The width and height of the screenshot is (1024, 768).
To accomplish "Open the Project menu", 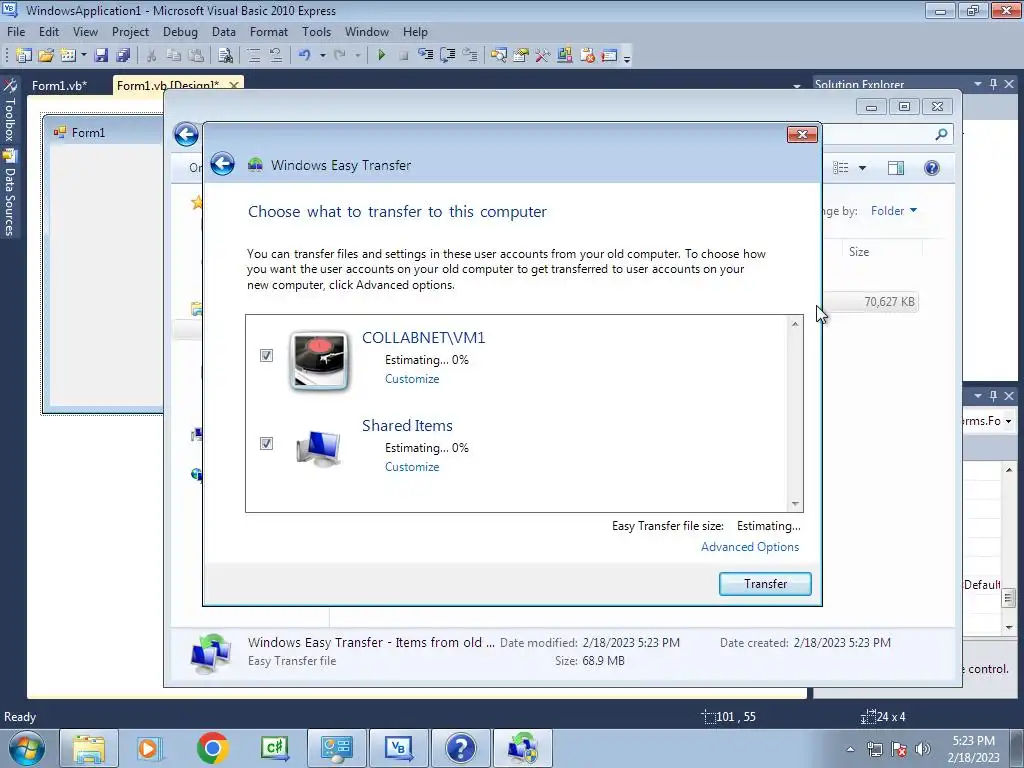I will click(x=130, y=32).
